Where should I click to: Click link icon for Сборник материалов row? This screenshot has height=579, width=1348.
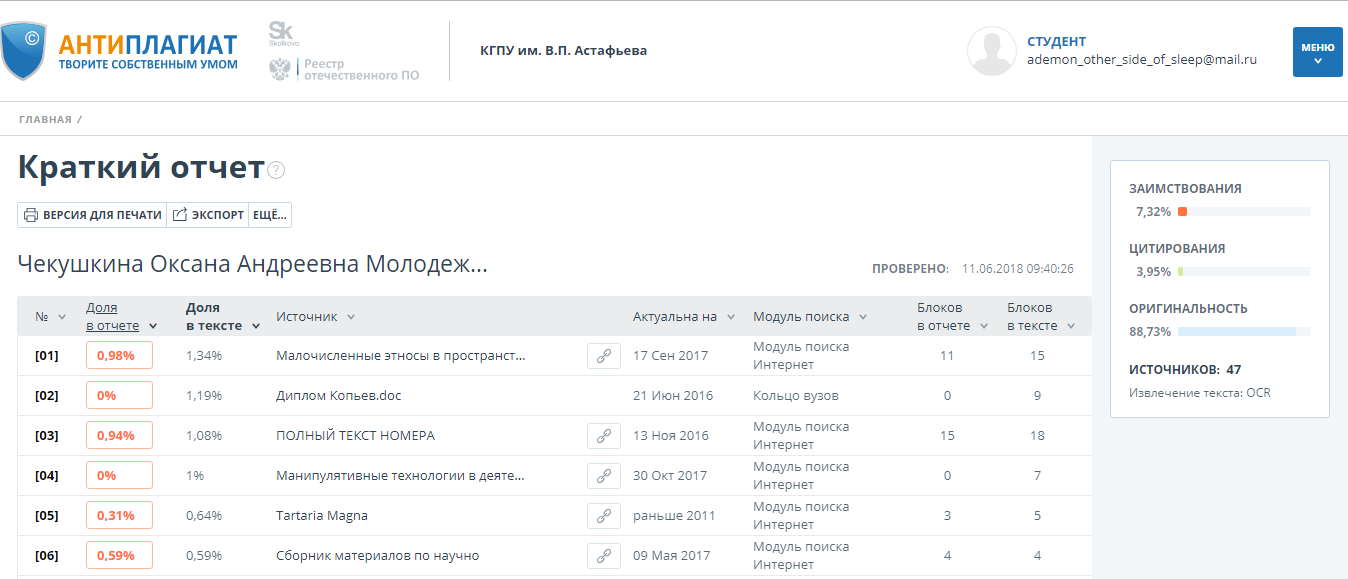[x=603, y=556]
